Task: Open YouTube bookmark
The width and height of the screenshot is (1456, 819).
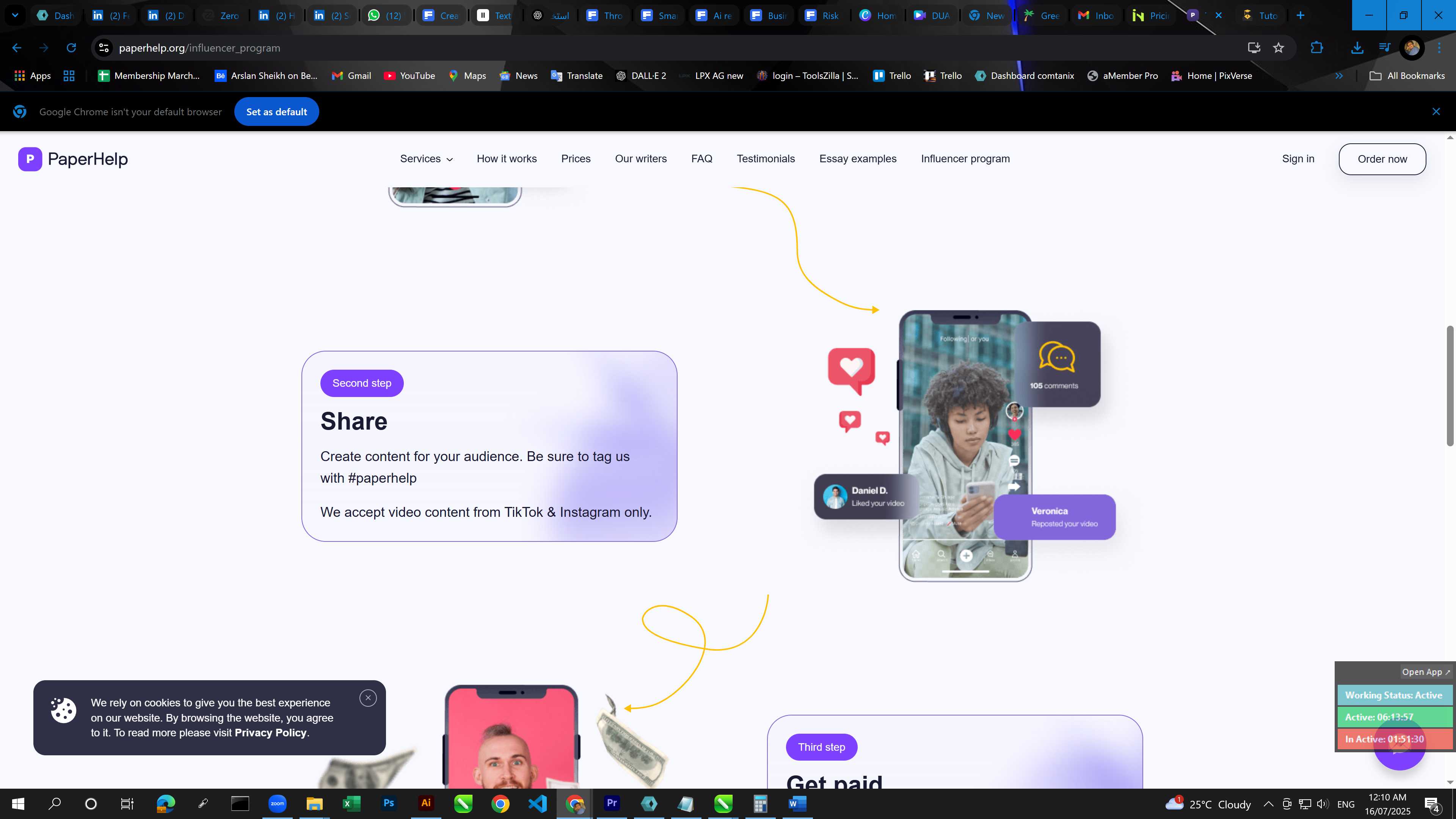Action: (409, 76)
